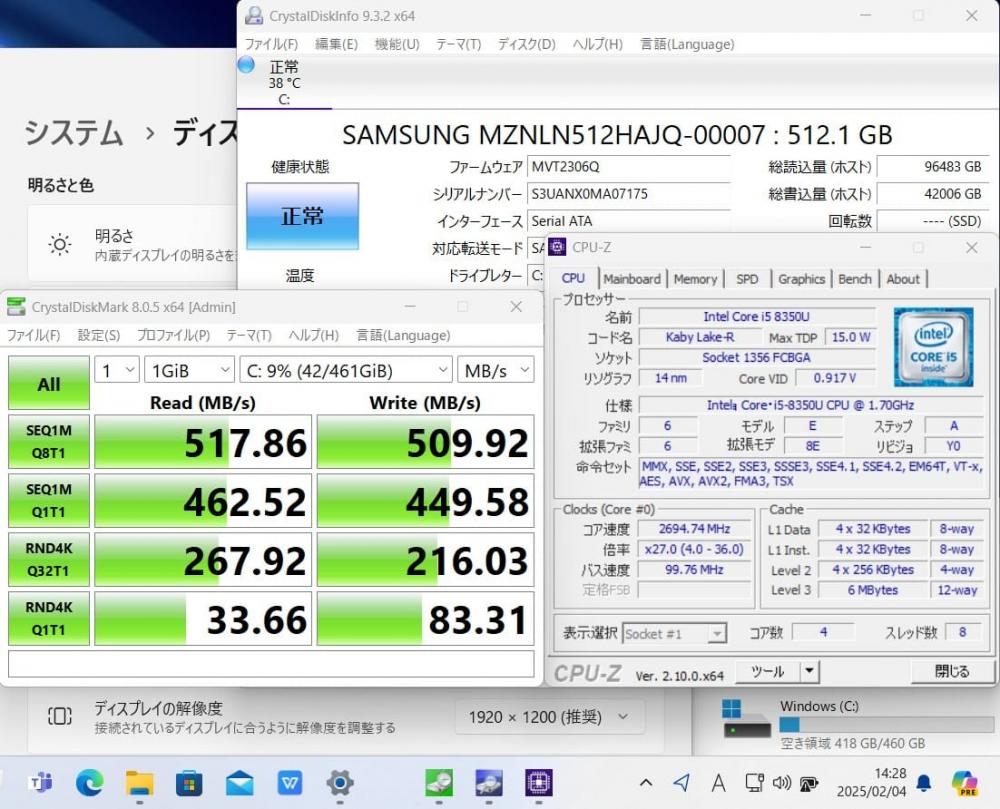The image size is (1000, 809).
Task: Open 機能(U) menu in CrystalDiskInfo
Action: [397, 44]
